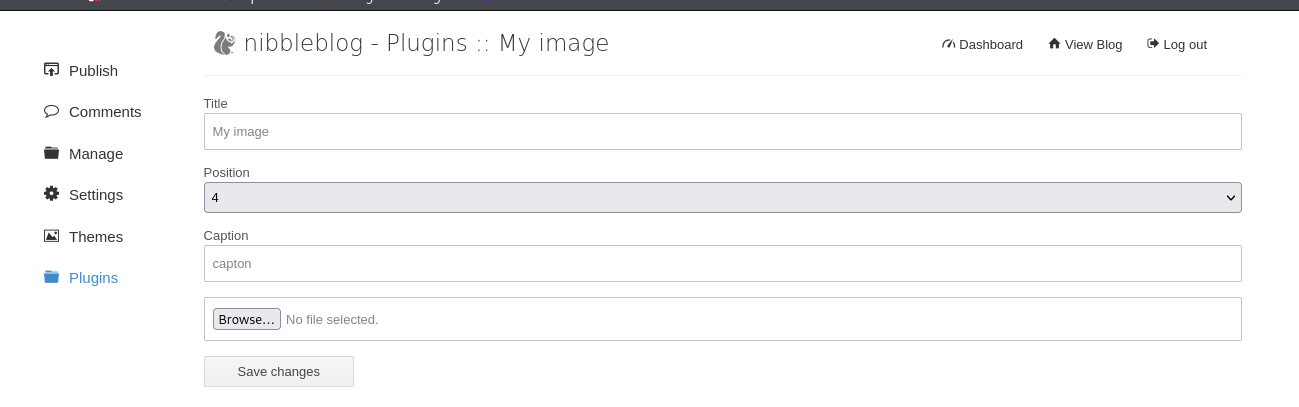Go to the Themes menu item
This screenshot has height=407, width=1299.
pos(96,237)
